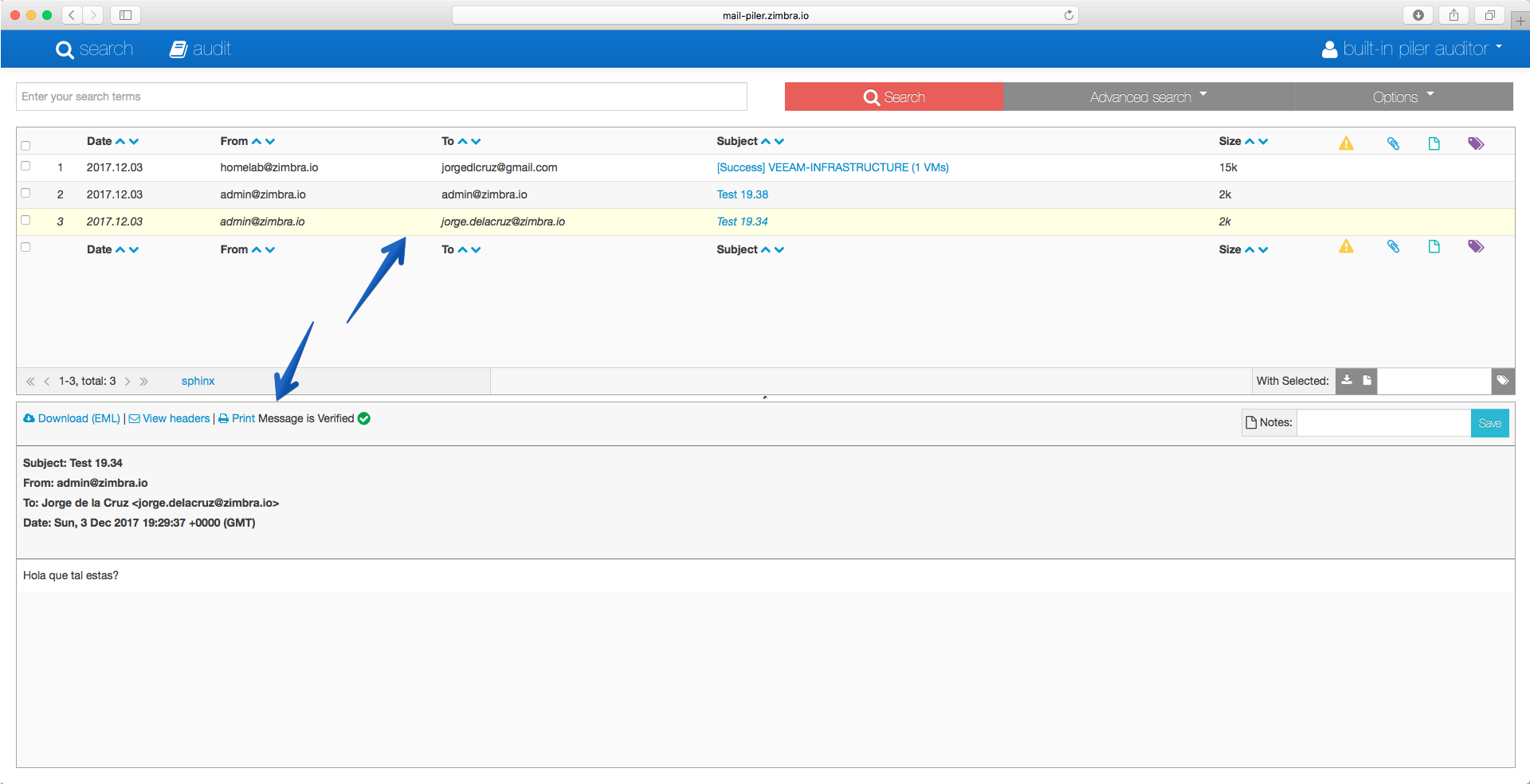Select sender homelab@zimbra.io in row 1
Screen dimensions: 1530x784
(269, 167)
